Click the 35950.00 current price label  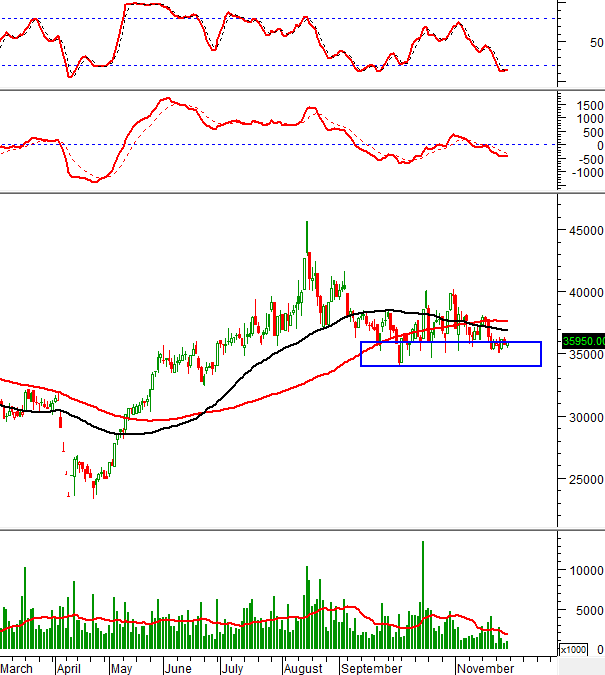point(582,340)
